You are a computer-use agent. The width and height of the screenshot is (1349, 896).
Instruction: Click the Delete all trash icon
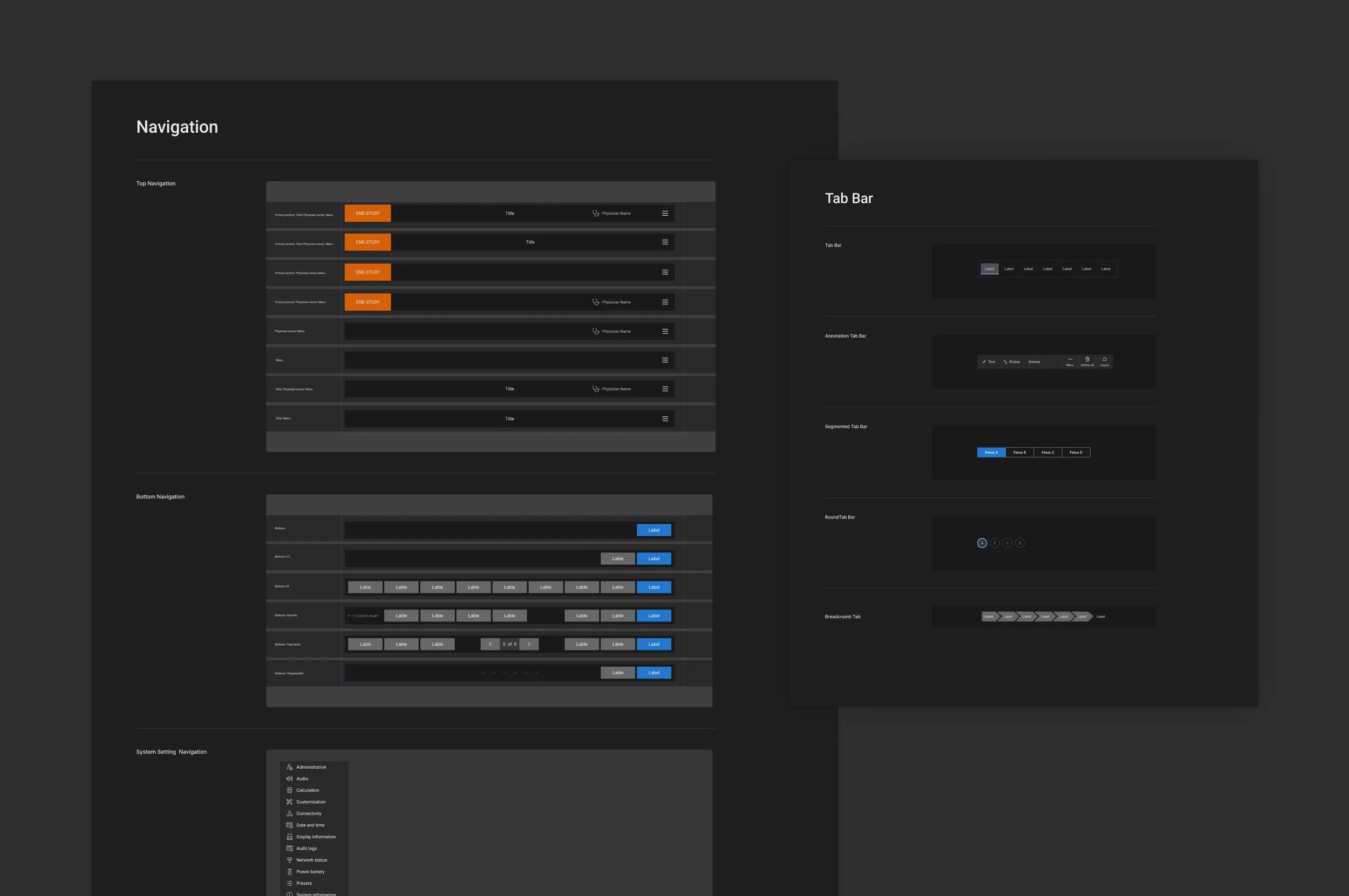pyautogui.click(x=1087, y=359)
